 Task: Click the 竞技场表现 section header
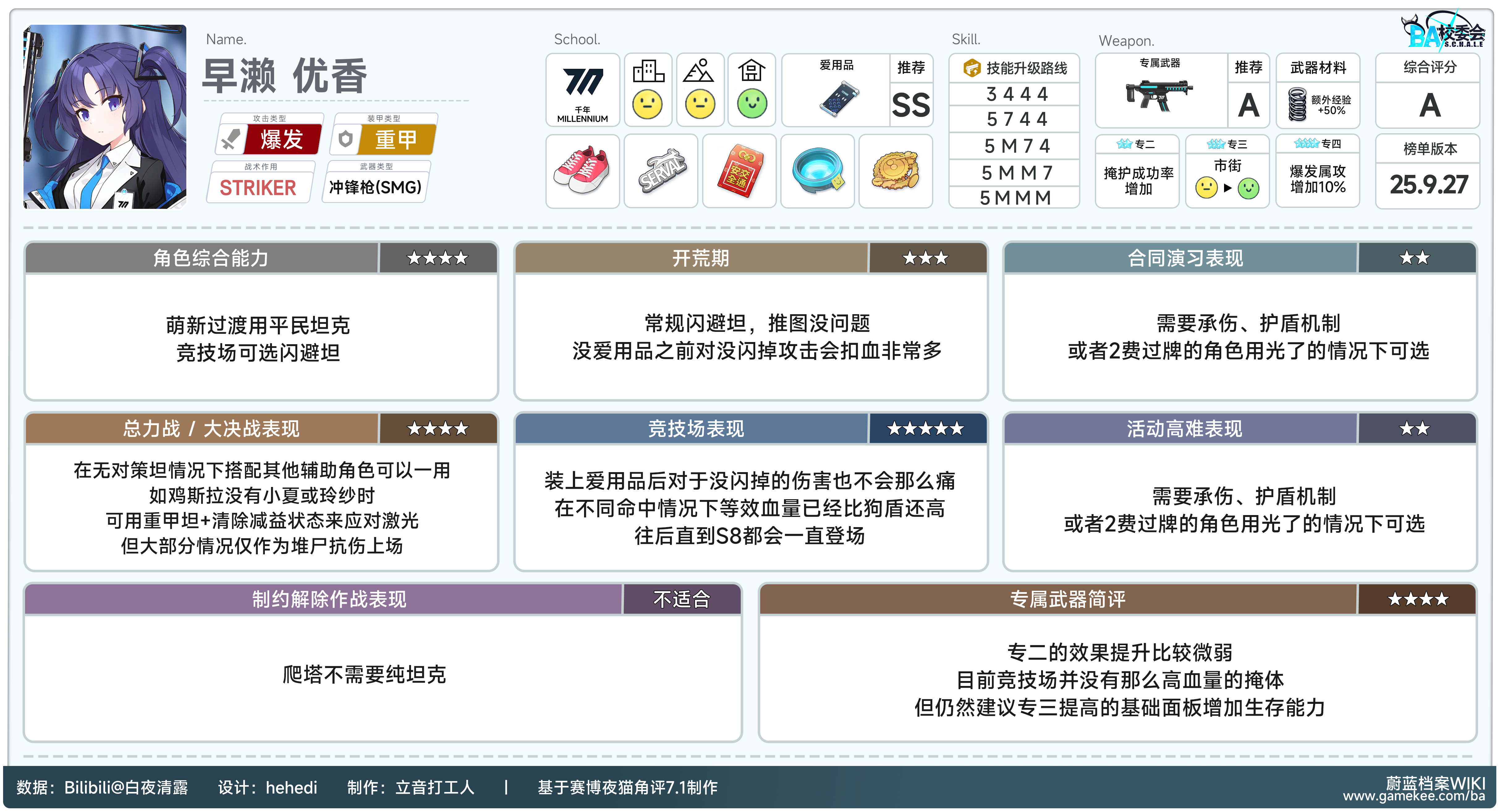click(x=696, y=429)
